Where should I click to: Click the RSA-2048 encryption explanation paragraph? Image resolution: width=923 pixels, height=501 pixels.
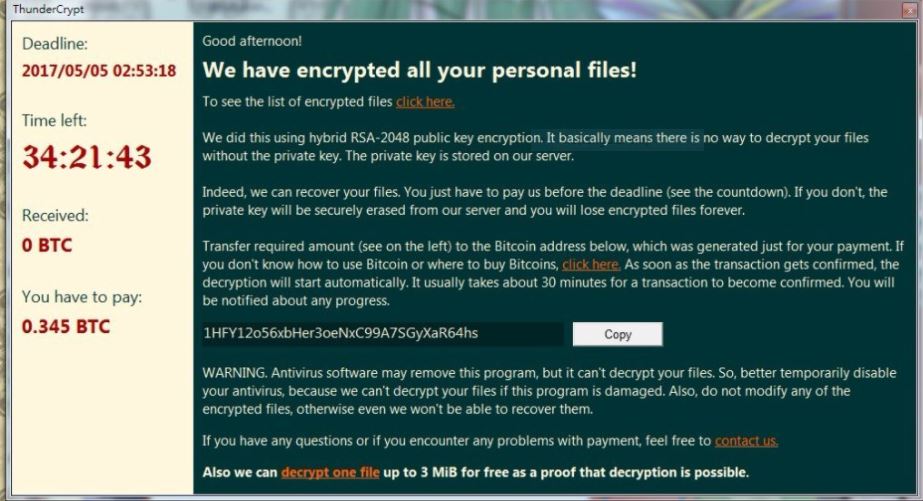535,146
